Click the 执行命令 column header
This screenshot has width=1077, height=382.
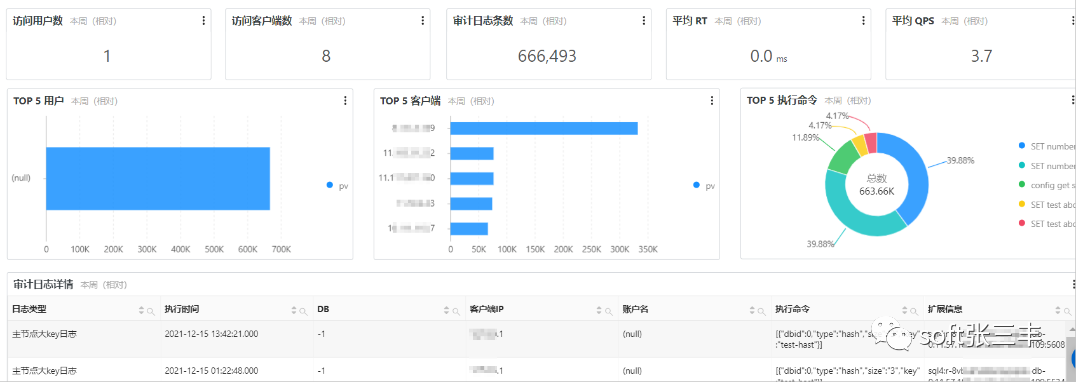click(x=791, y=309)
